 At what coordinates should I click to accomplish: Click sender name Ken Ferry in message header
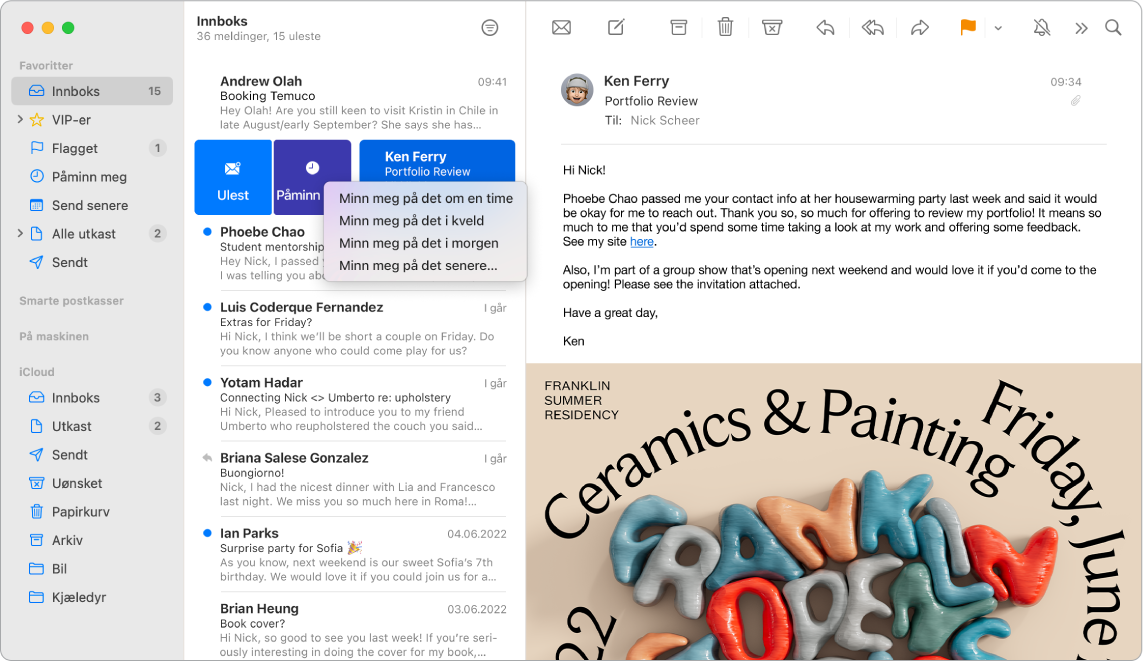tap(636, 81)
